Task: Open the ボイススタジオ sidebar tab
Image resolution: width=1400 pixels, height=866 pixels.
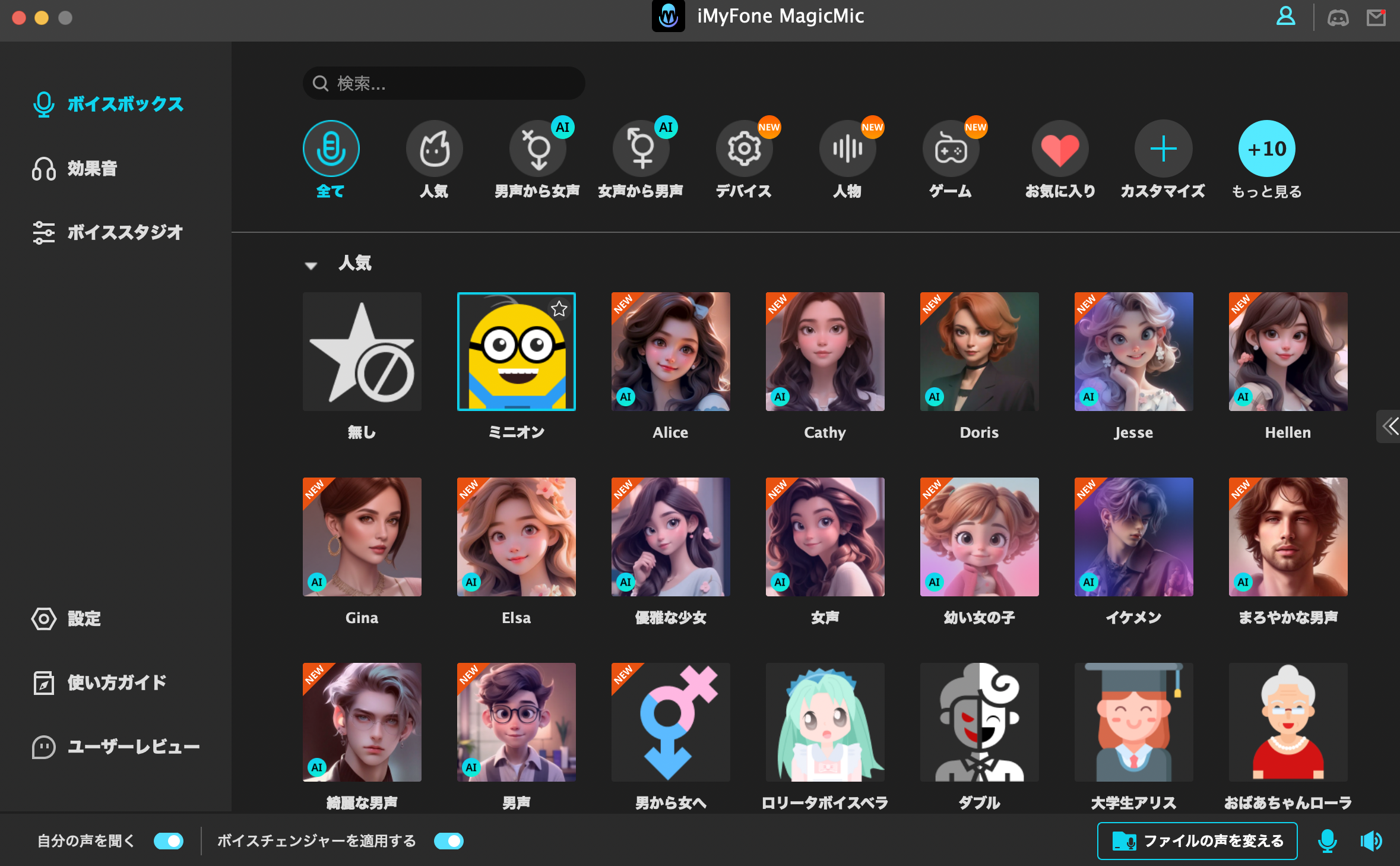Action: [x=107, y=232]
